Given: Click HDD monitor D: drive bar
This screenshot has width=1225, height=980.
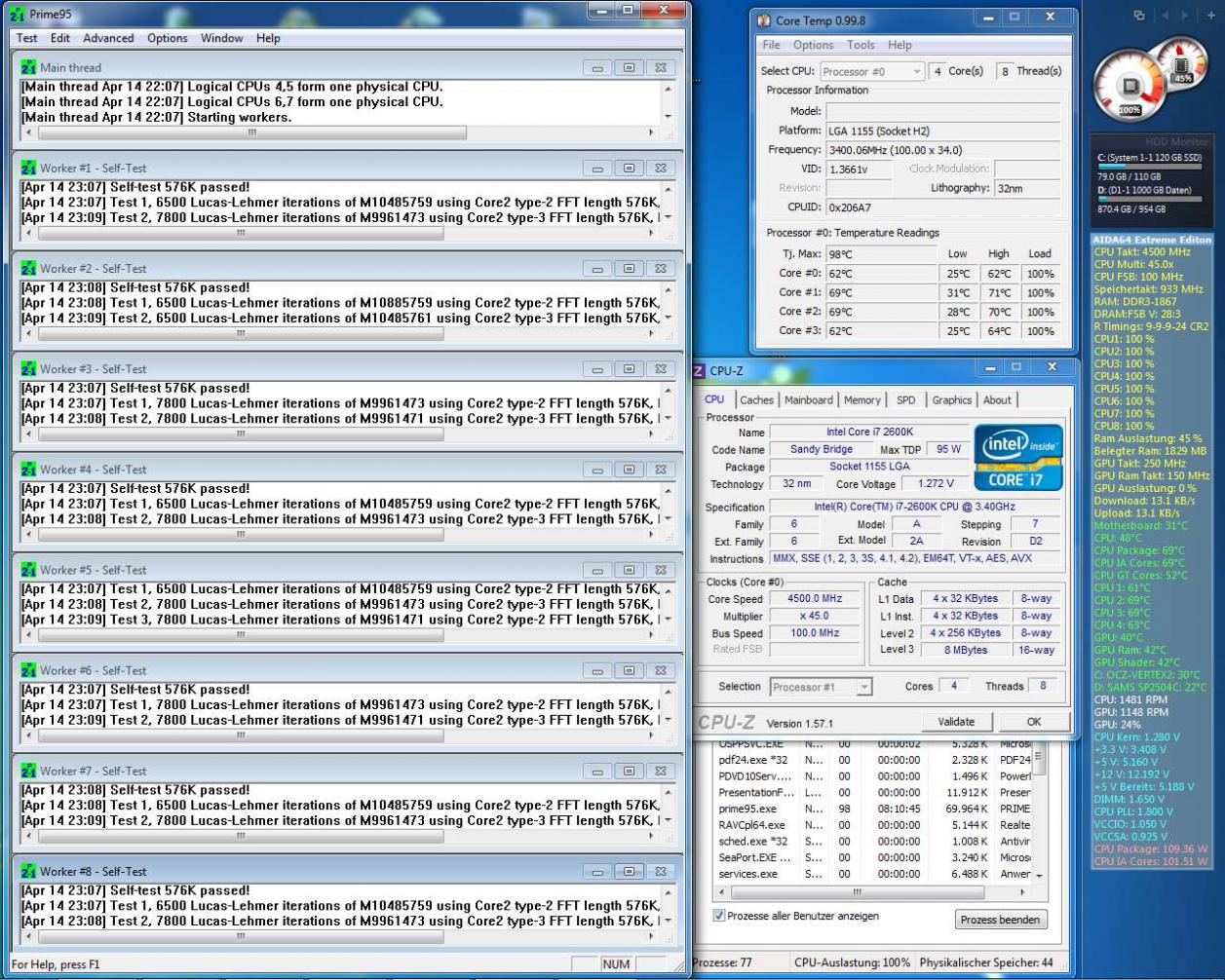Looking at the screenshot, I should (x=1150, y=199).
